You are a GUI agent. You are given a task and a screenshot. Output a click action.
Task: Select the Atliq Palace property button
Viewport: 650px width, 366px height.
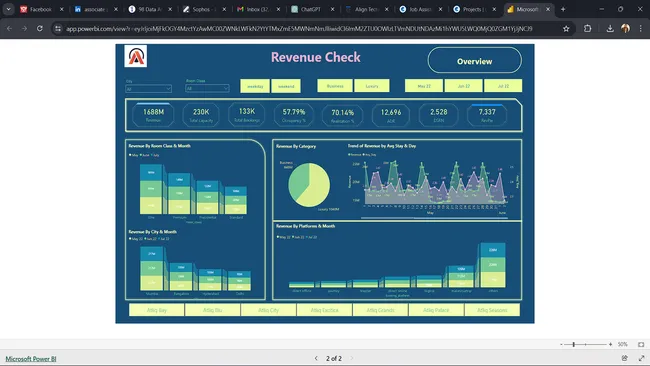(x=436, y=310)
